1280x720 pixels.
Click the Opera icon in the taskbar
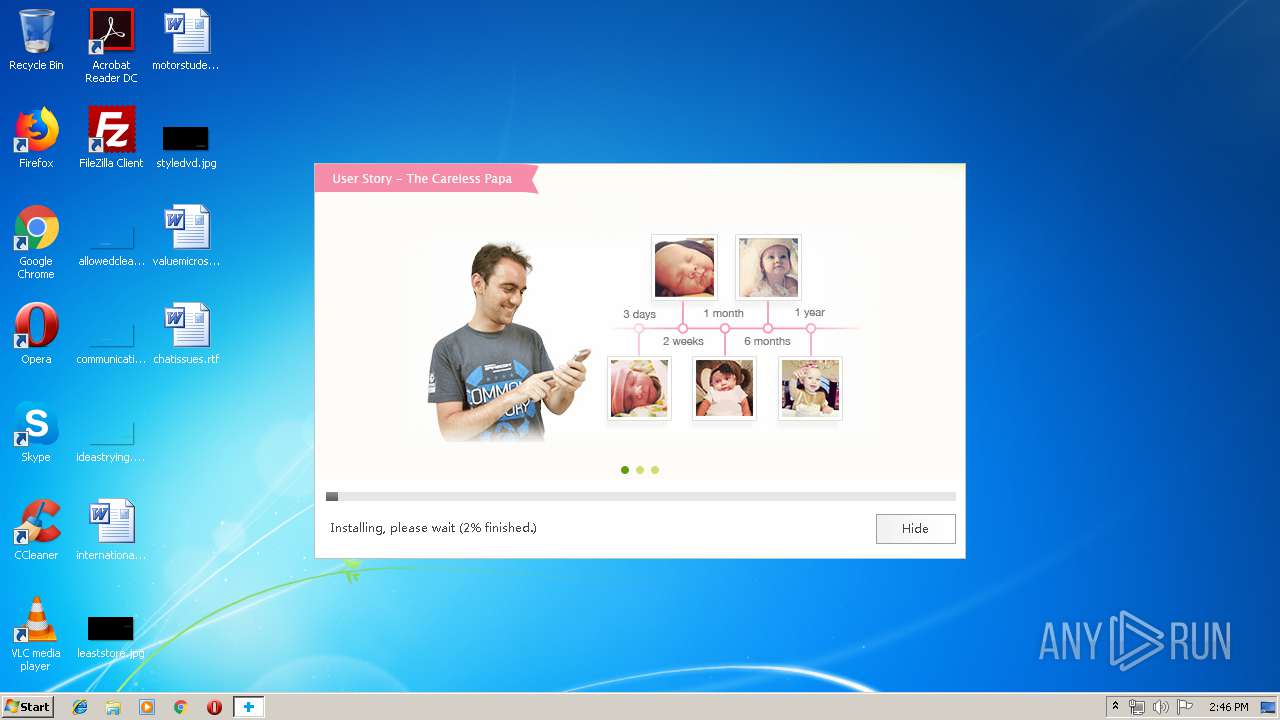pos(214,707)
